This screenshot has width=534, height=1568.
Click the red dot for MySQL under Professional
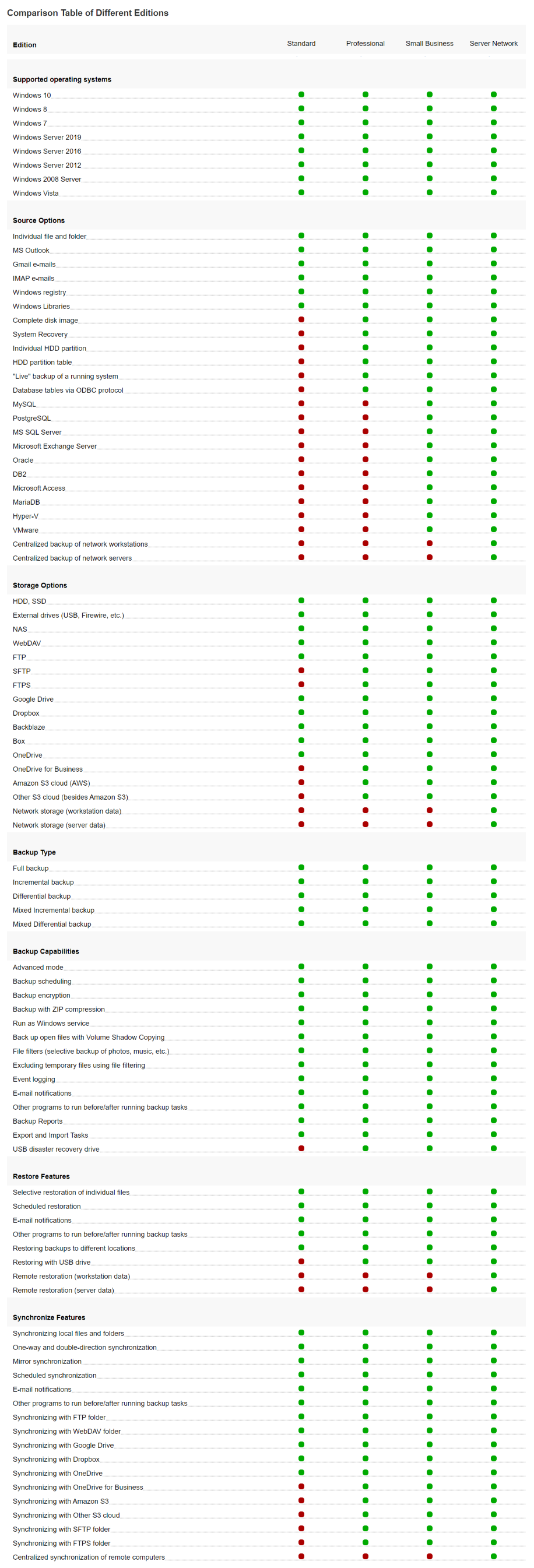[x=366, y=403]
